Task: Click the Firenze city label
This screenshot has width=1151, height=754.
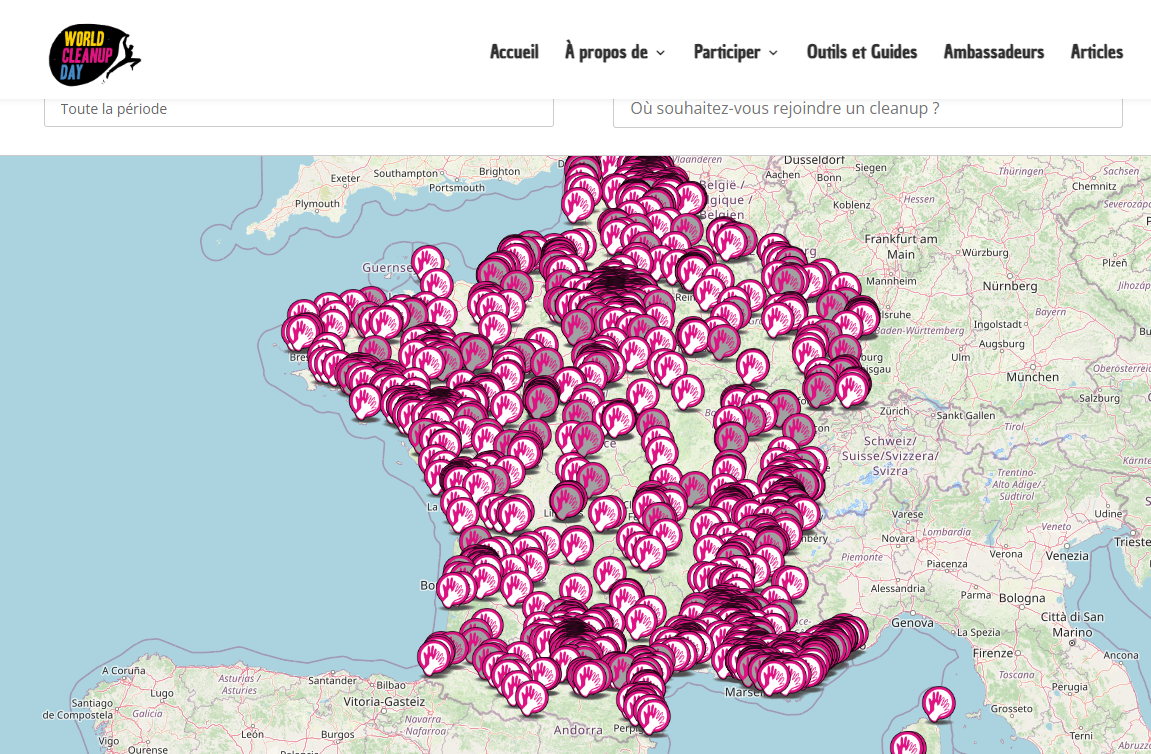Action: click(993, 653)
